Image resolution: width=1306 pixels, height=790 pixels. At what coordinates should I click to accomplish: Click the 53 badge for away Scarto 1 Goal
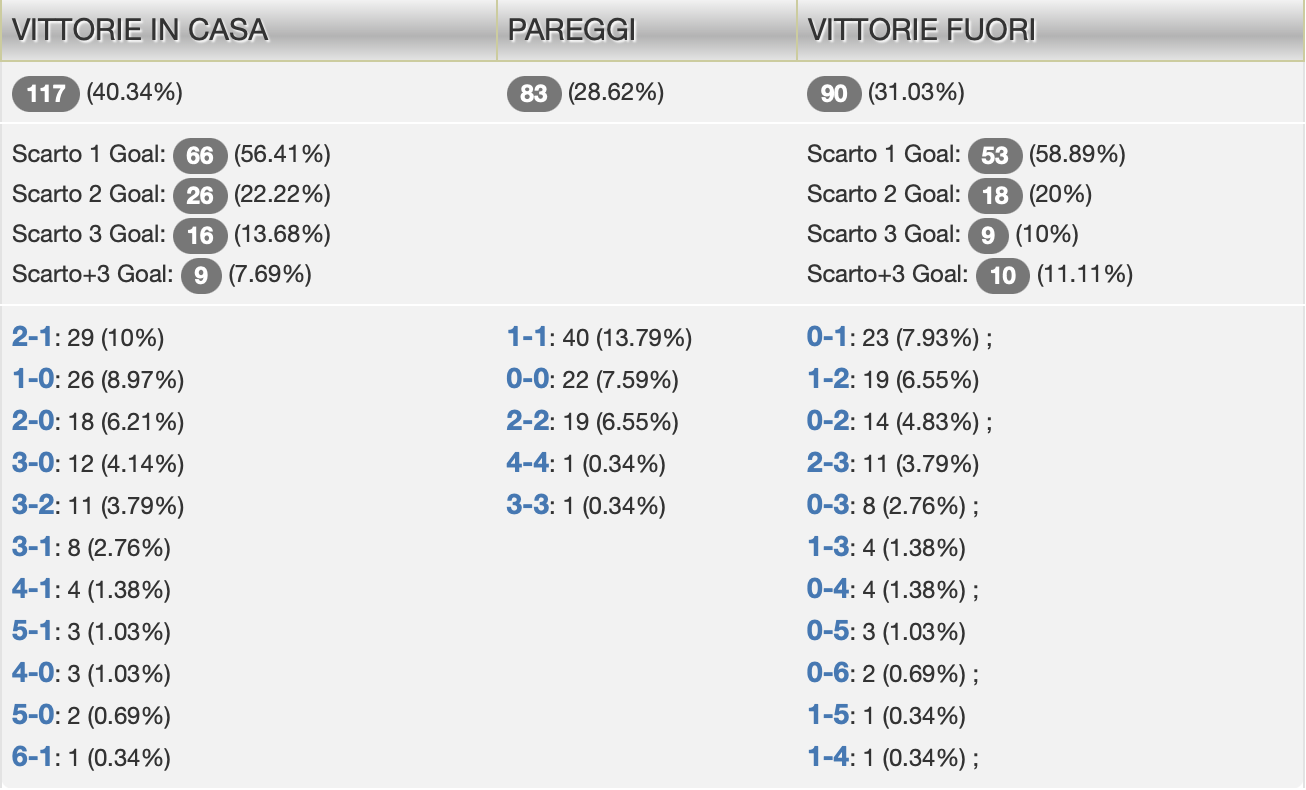995,155
